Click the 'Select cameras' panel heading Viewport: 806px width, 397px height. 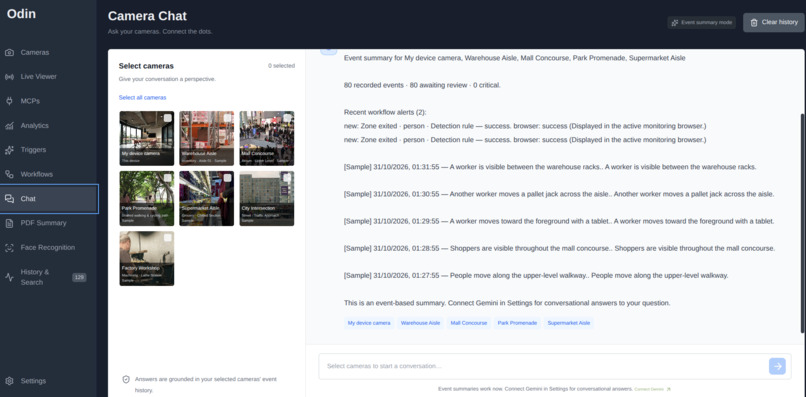pyautogui.click(x=146, y=66)
